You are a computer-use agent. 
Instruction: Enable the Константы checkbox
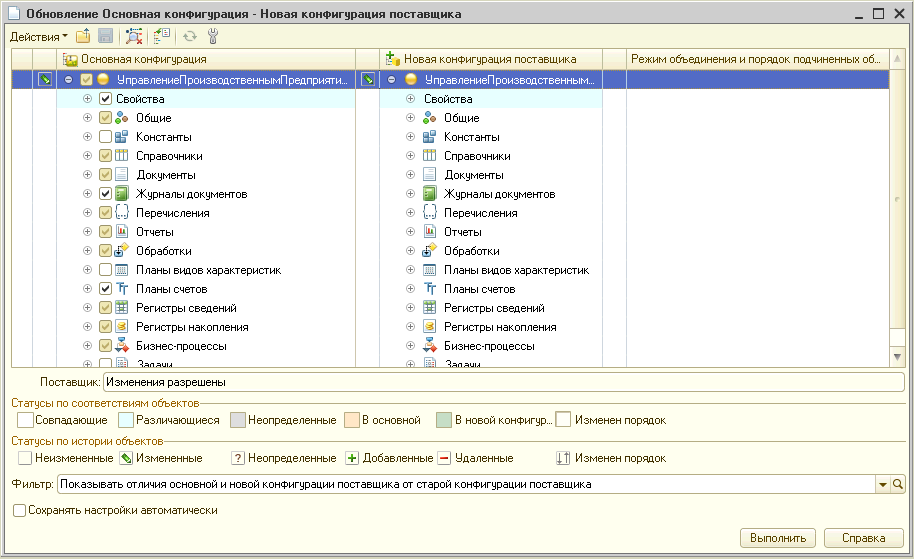[x=105, y=137]
